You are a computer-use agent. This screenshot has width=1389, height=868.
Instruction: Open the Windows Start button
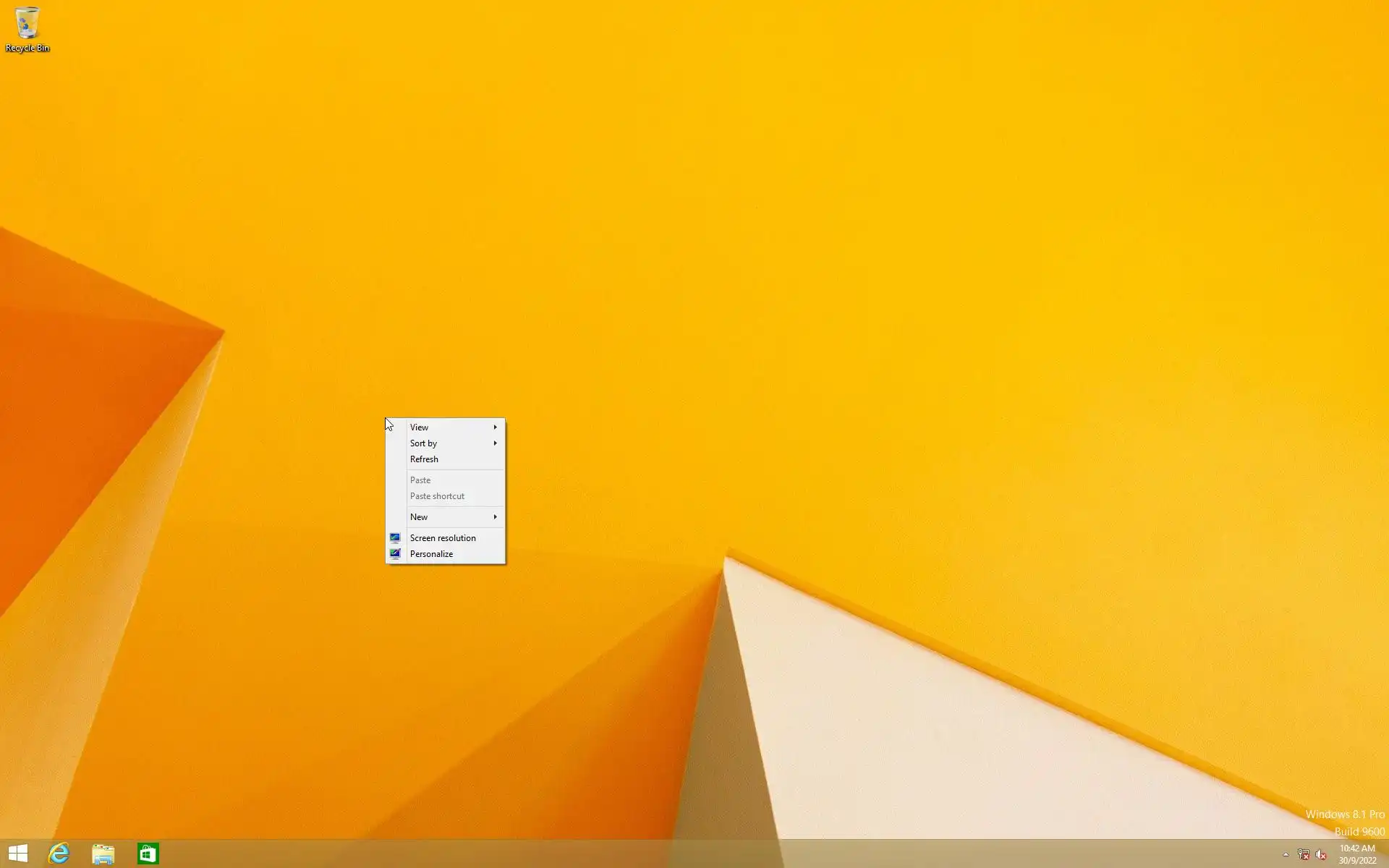pos(18,854)
